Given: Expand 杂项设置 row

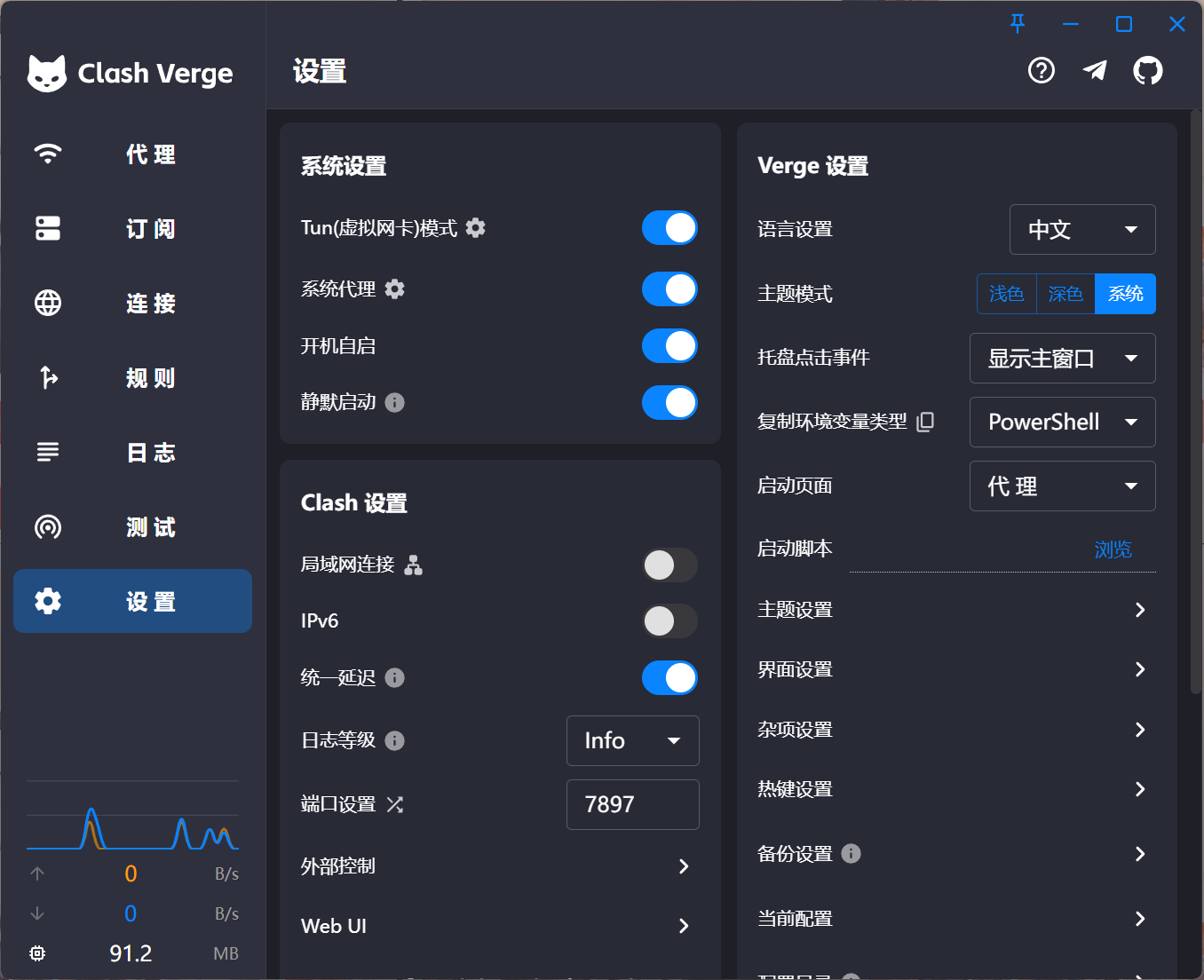Looking at the screenshot, I should [956, 730].
